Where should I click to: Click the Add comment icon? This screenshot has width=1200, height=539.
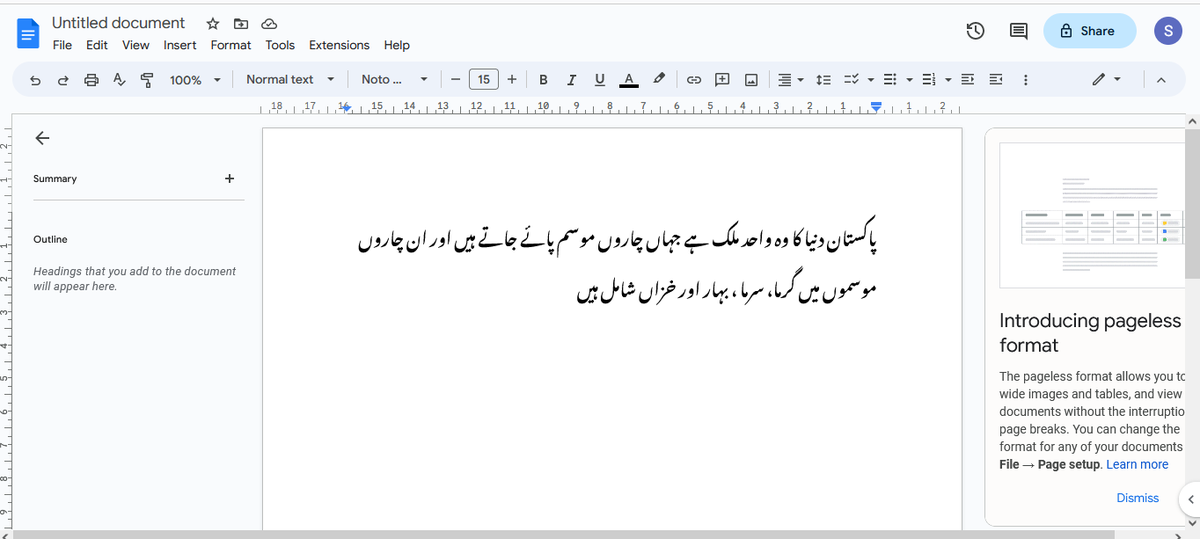[x=722, y=80]
